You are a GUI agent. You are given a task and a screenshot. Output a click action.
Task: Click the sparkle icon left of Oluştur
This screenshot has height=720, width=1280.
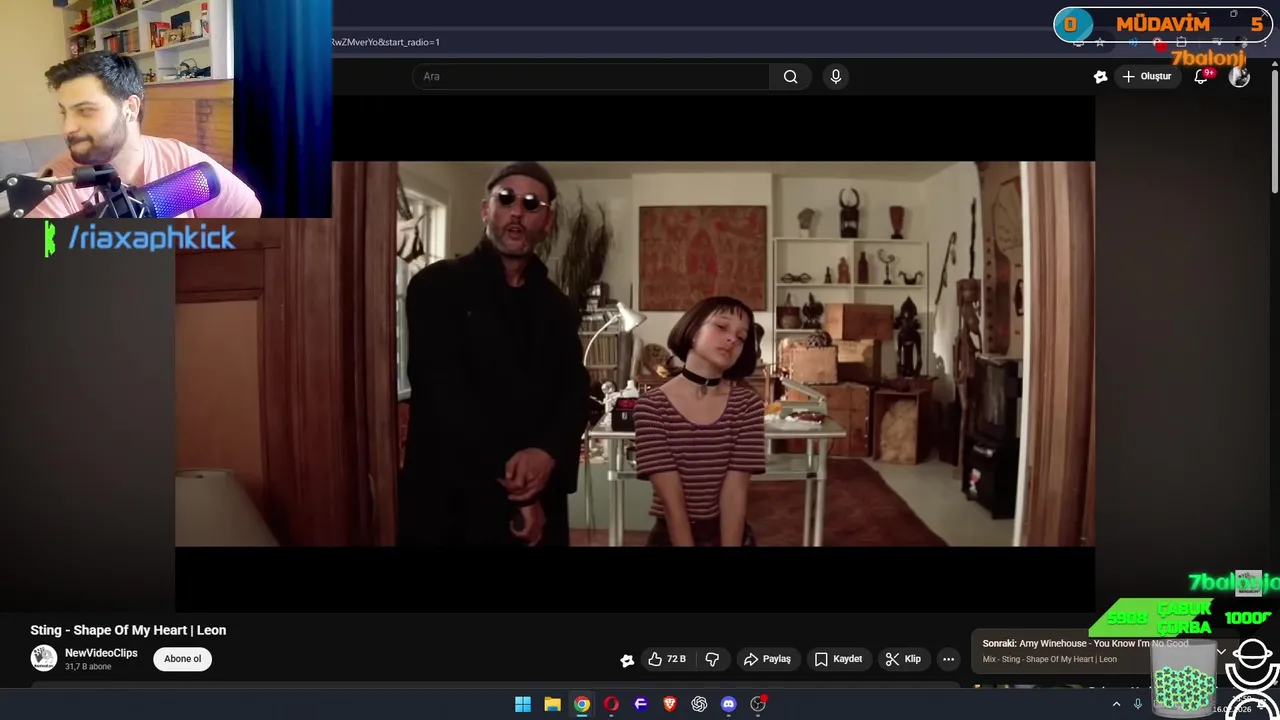pyautogui.click(x=1101, y=76)
